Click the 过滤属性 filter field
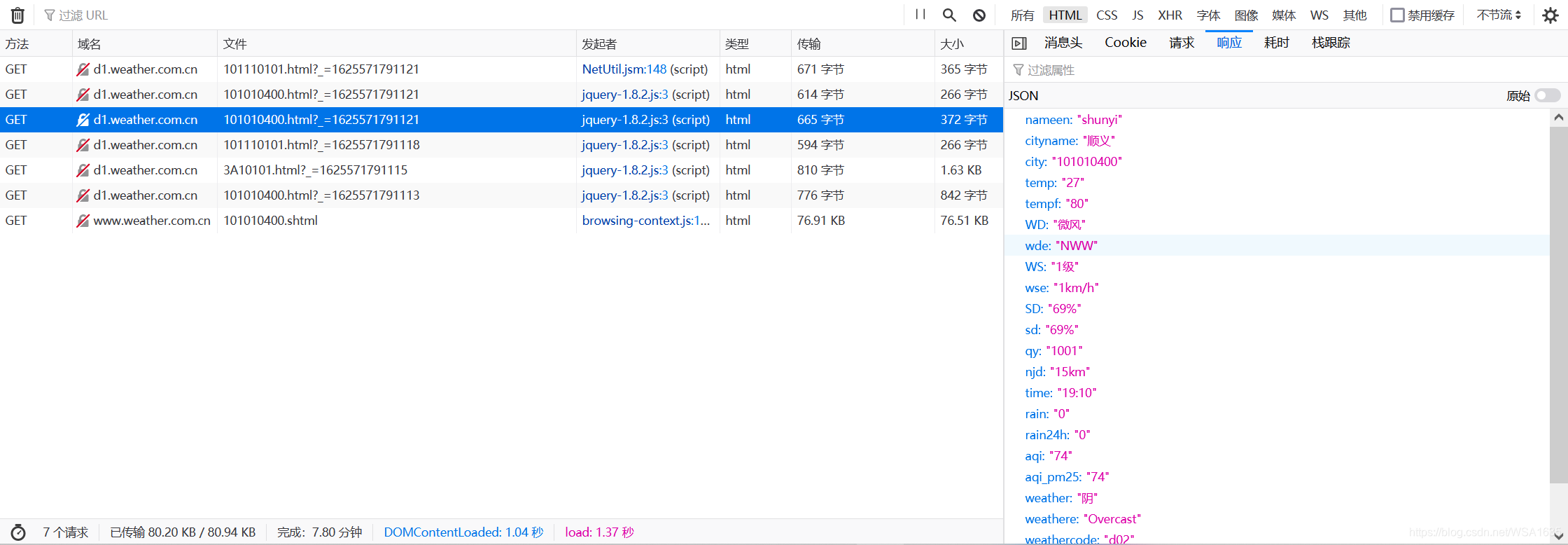 coord(1285,70)
